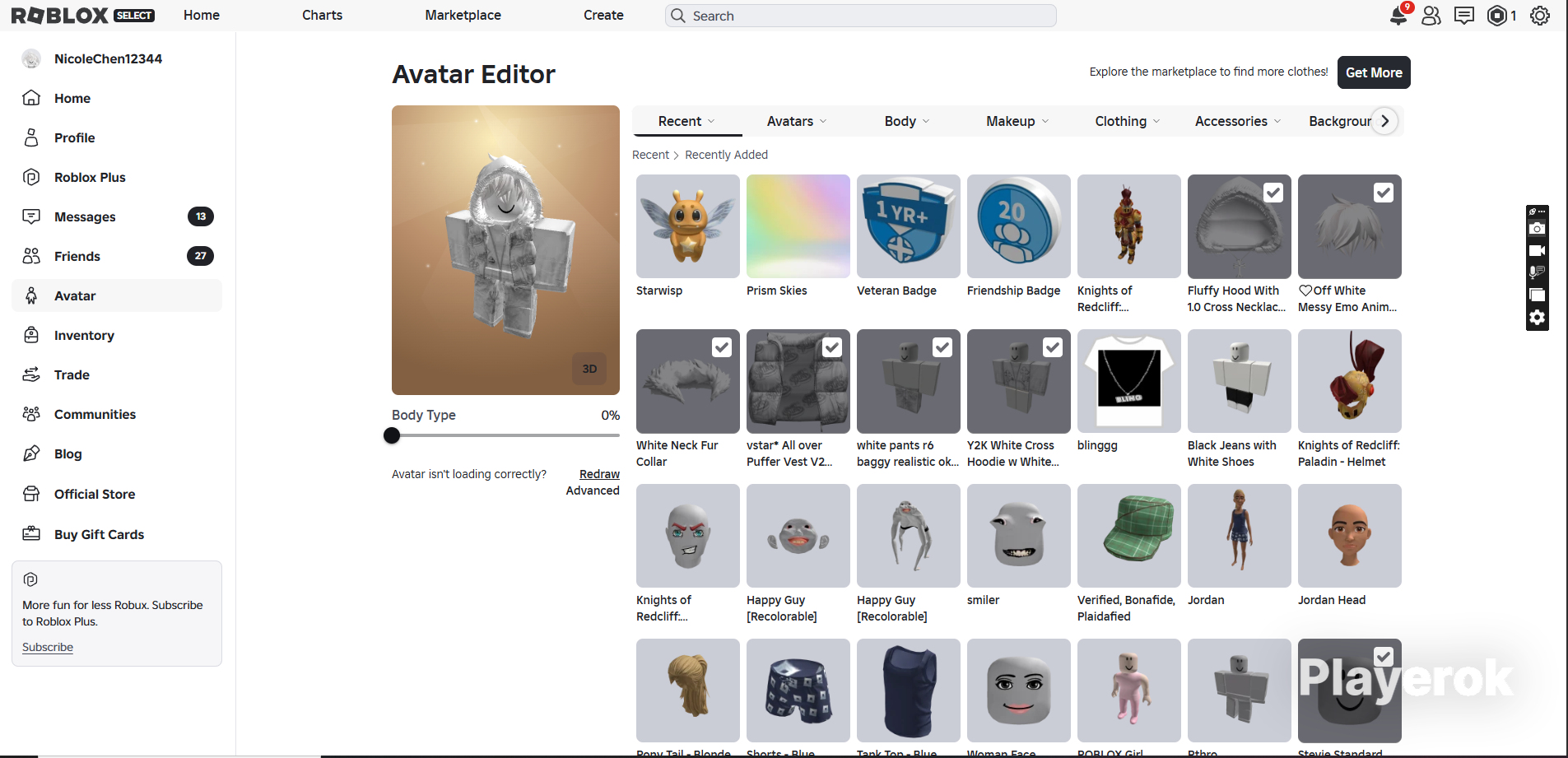The width and height of the screenshot is (1568, 758).
Task: Open the chat messages icon in top bar
Action: click(x=1464, y=16)
